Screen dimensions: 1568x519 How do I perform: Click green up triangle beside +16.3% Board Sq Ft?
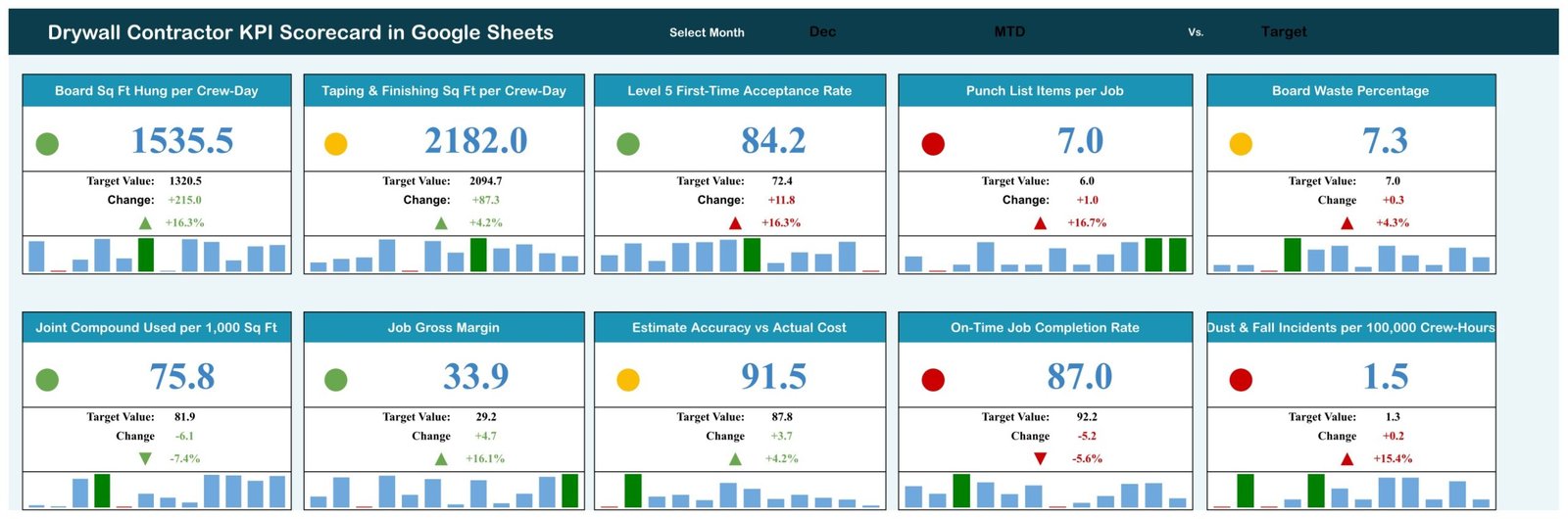pos(145,223)
